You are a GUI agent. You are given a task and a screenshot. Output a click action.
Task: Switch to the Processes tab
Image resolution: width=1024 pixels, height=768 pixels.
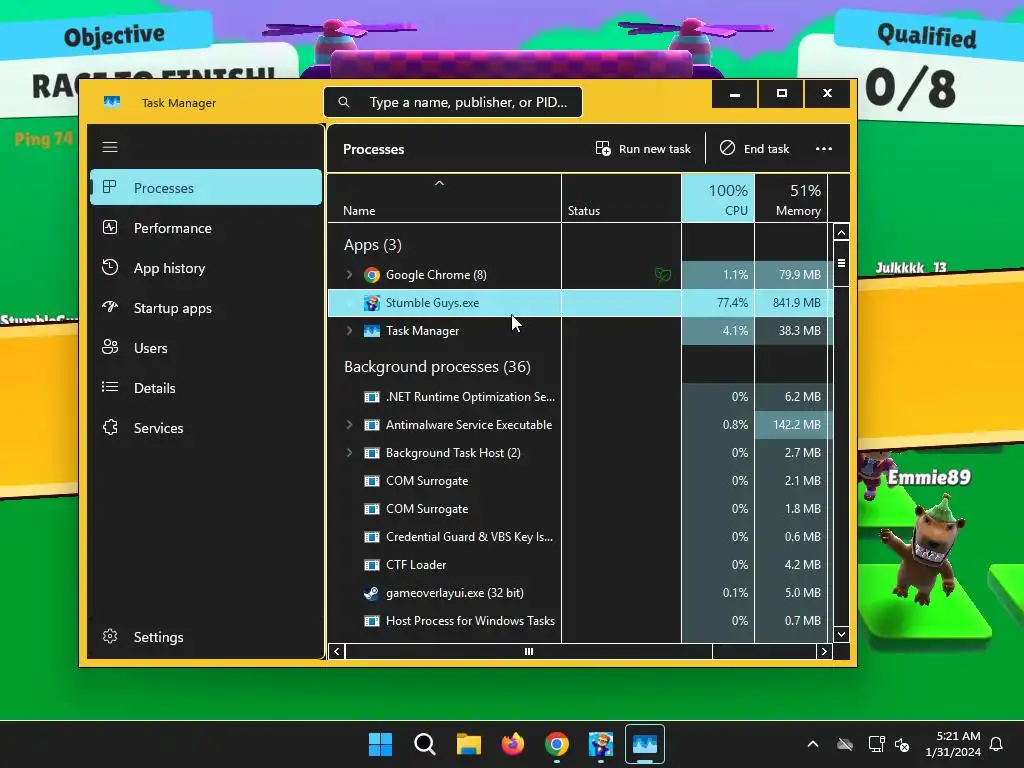(x=206, y=187)
